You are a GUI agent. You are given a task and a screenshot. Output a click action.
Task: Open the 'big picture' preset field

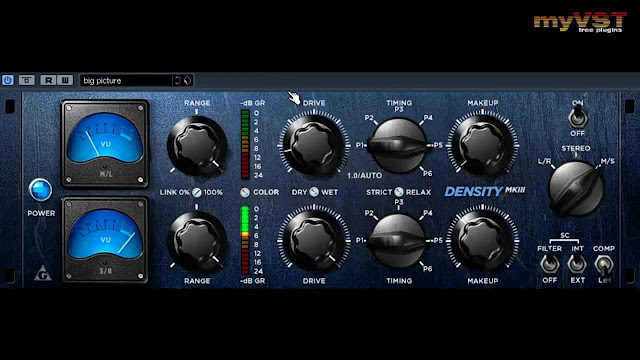coord(127,80)
